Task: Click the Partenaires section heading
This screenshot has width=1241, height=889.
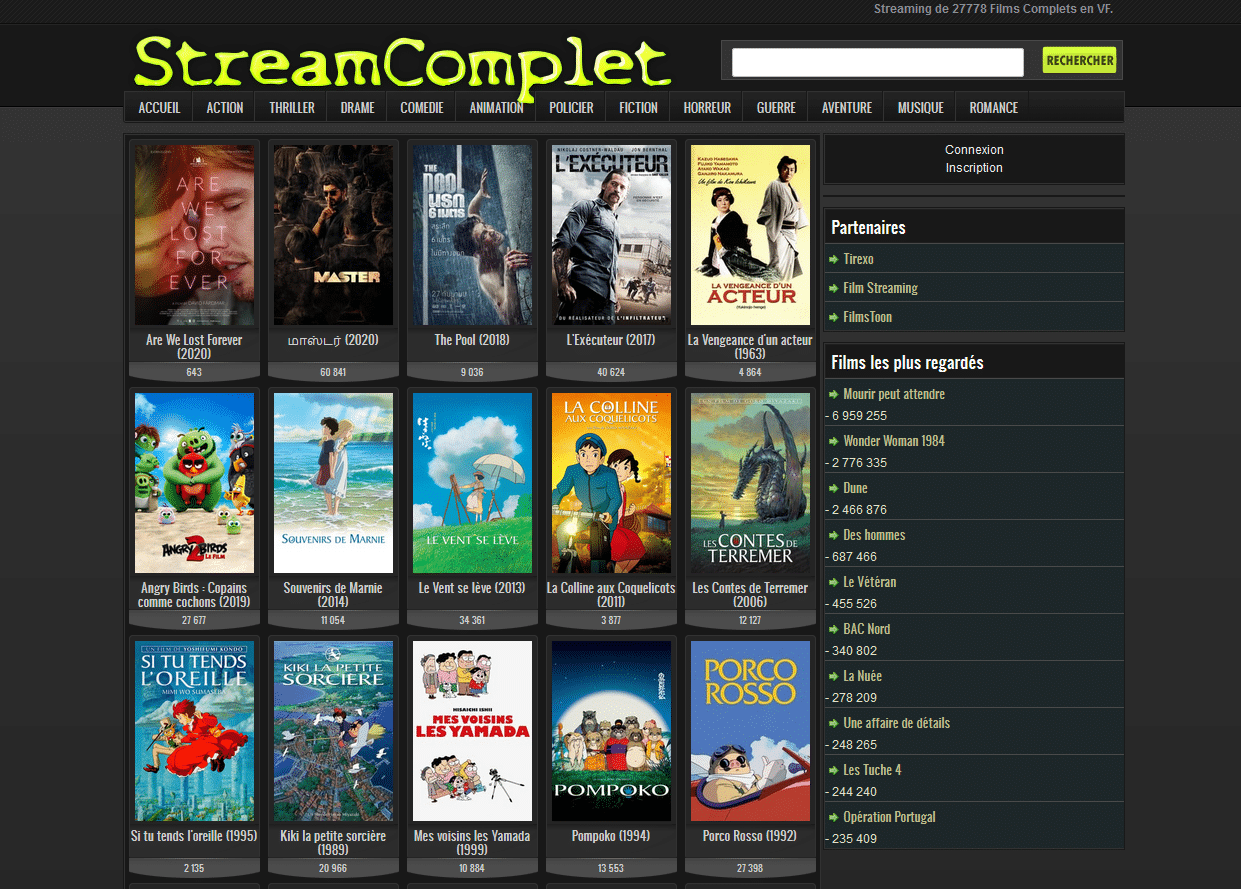Action: (868, 228)
